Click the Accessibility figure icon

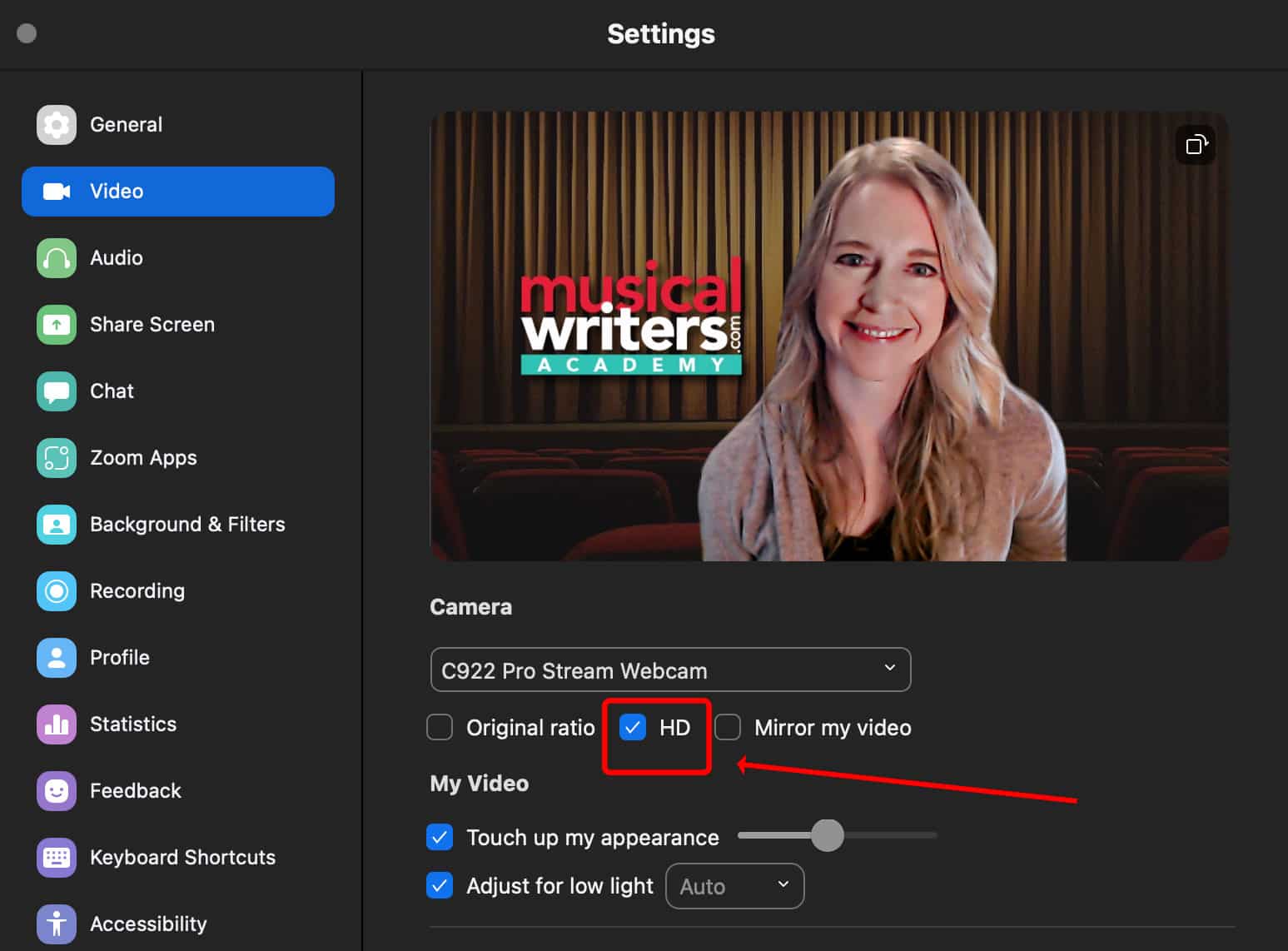57,924
